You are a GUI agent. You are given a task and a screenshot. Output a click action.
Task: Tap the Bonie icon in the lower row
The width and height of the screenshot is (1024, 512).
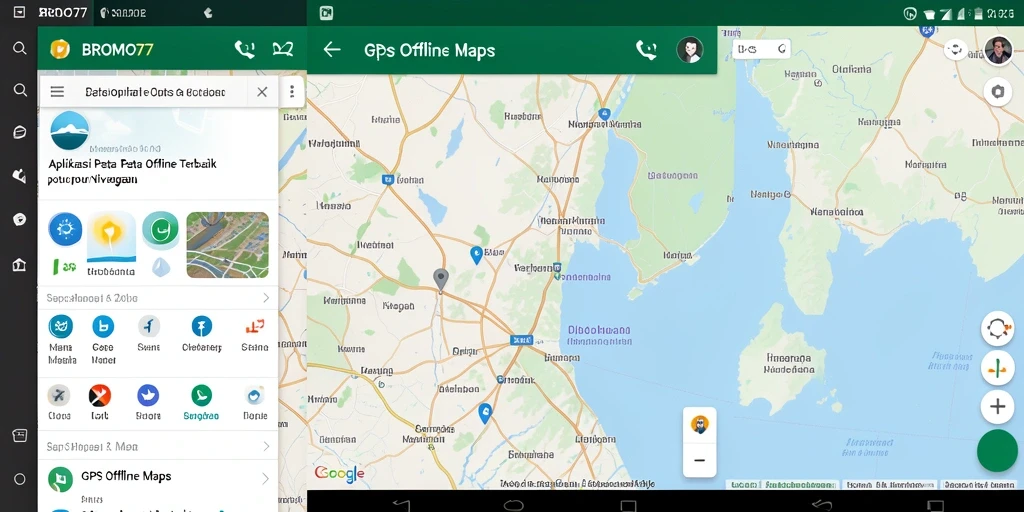tap(254, 395)
